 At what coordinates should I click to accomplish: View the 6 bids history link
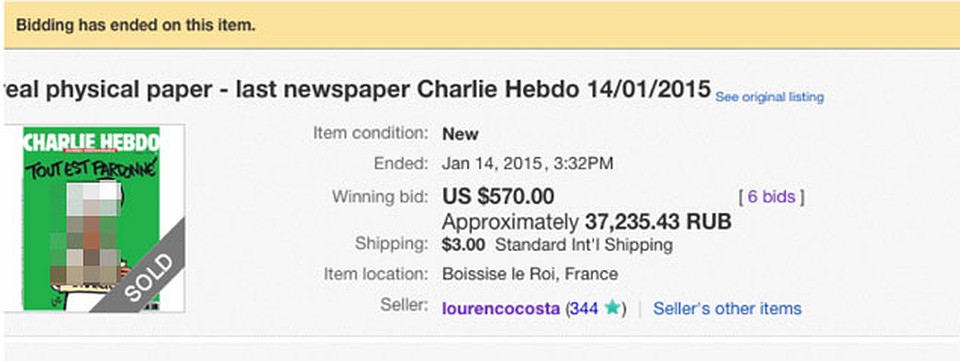tap(771, 197)
